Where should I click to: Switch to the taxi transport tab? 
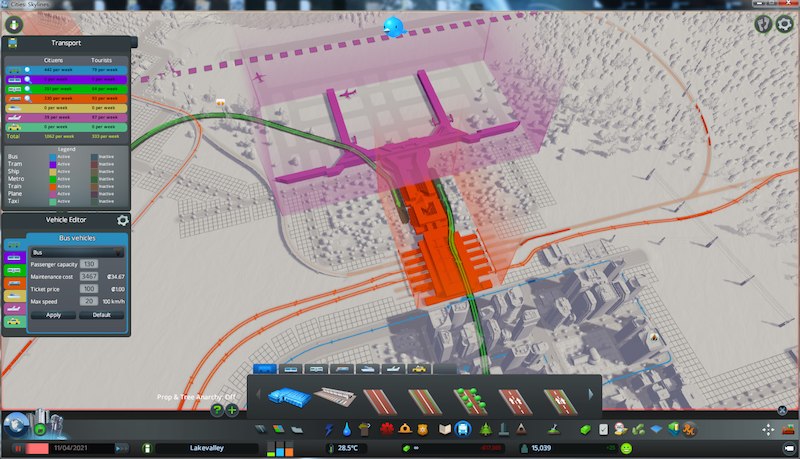tap(419, 368)
